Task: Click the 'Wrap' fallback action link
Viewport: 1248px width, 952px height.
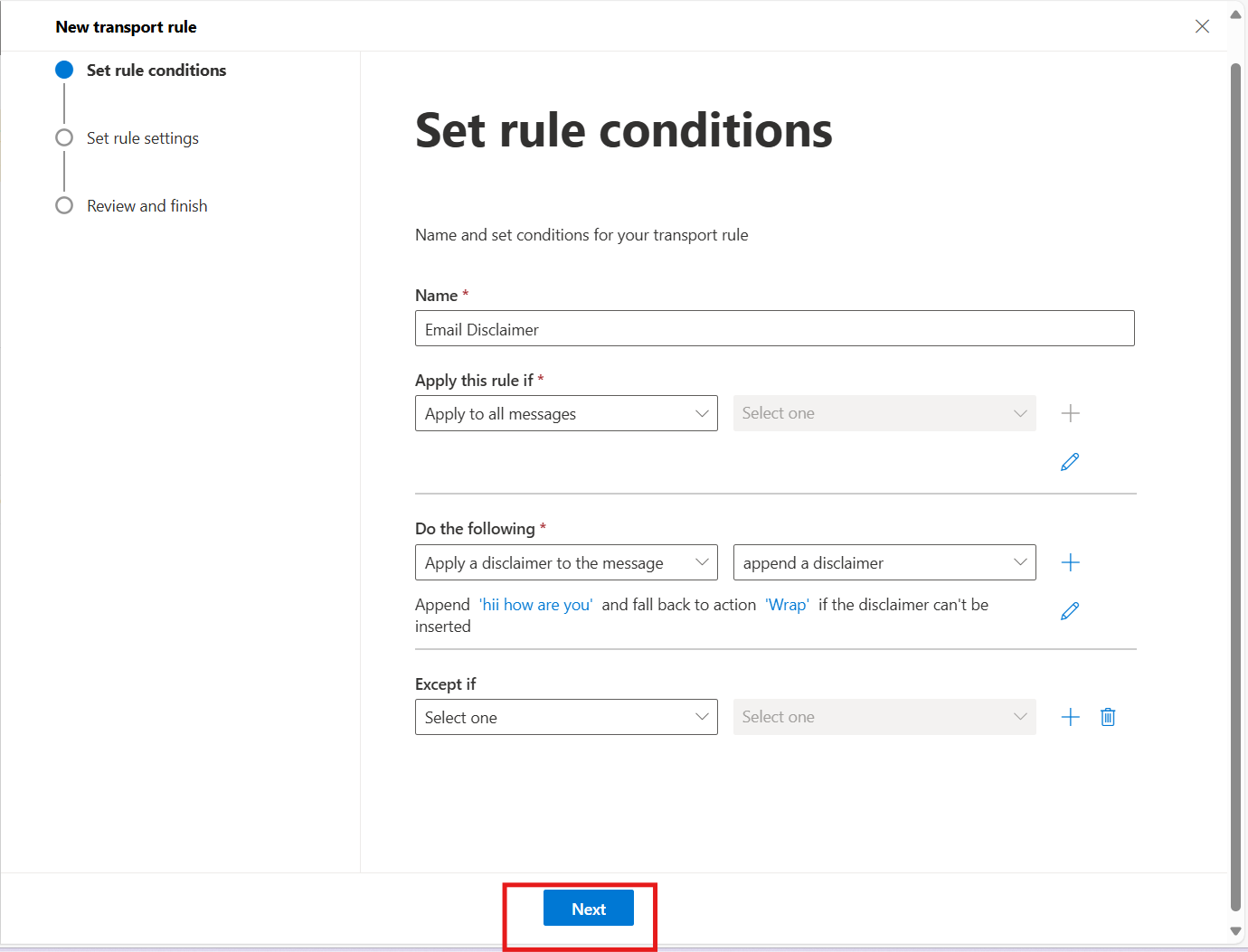Action: 787,605
